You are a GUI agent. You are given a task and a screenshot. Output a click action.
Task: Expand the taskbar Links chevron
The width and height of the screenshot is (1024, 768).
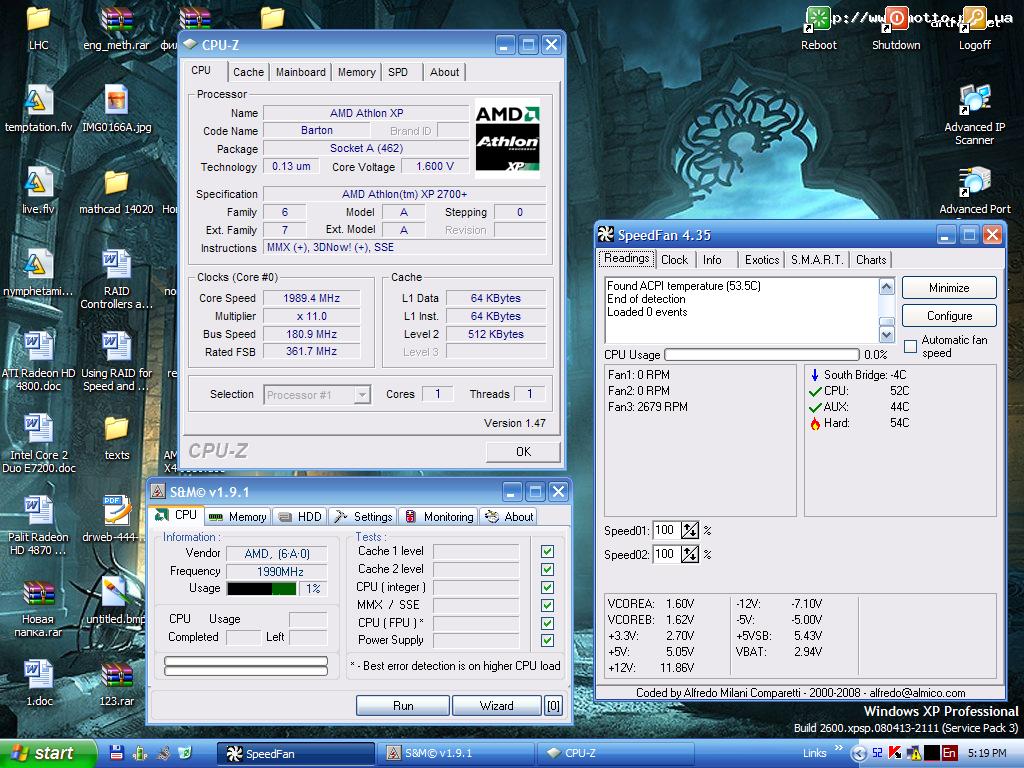point(839,748)
